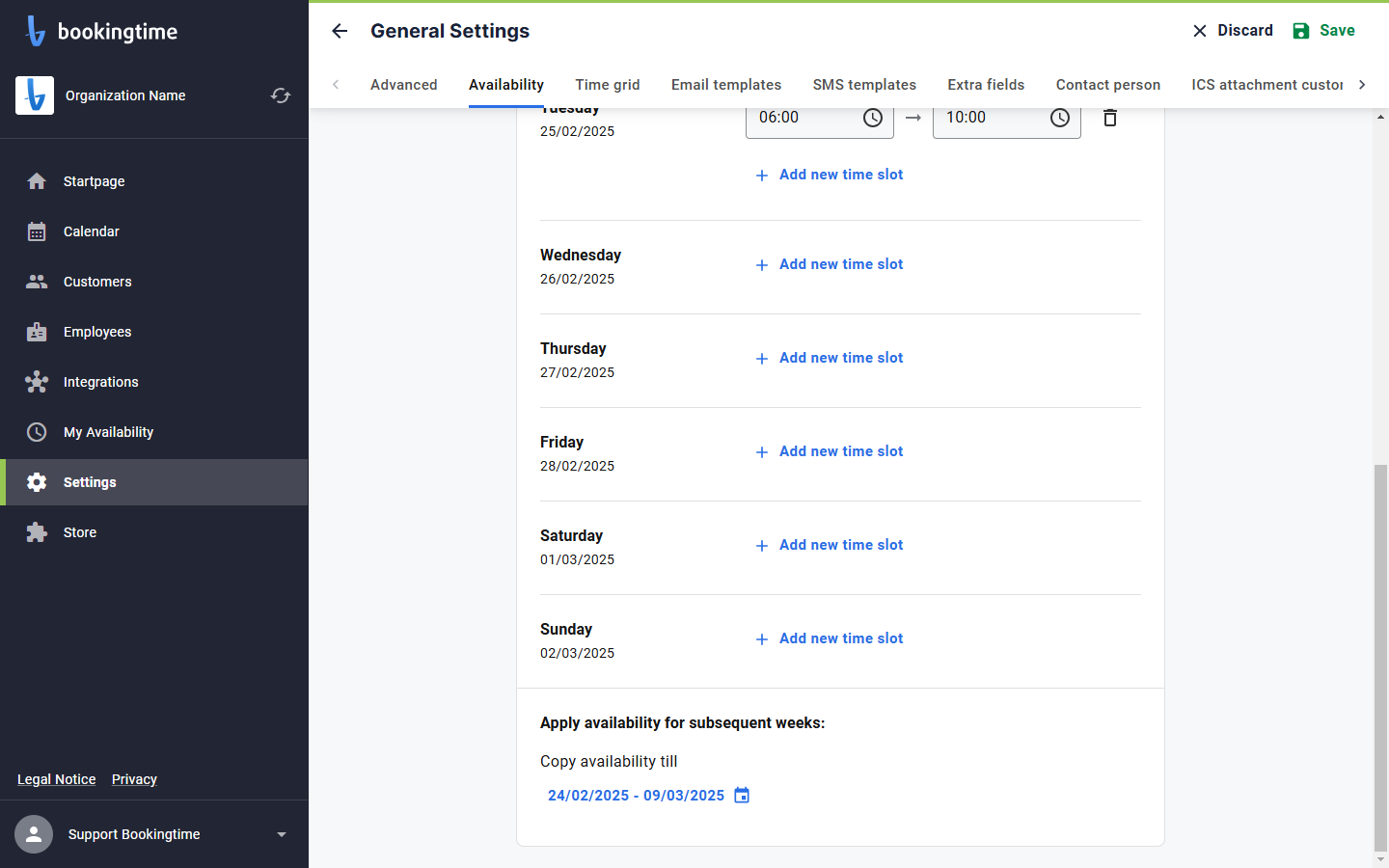Save the general settings

tap(1323, 31)
